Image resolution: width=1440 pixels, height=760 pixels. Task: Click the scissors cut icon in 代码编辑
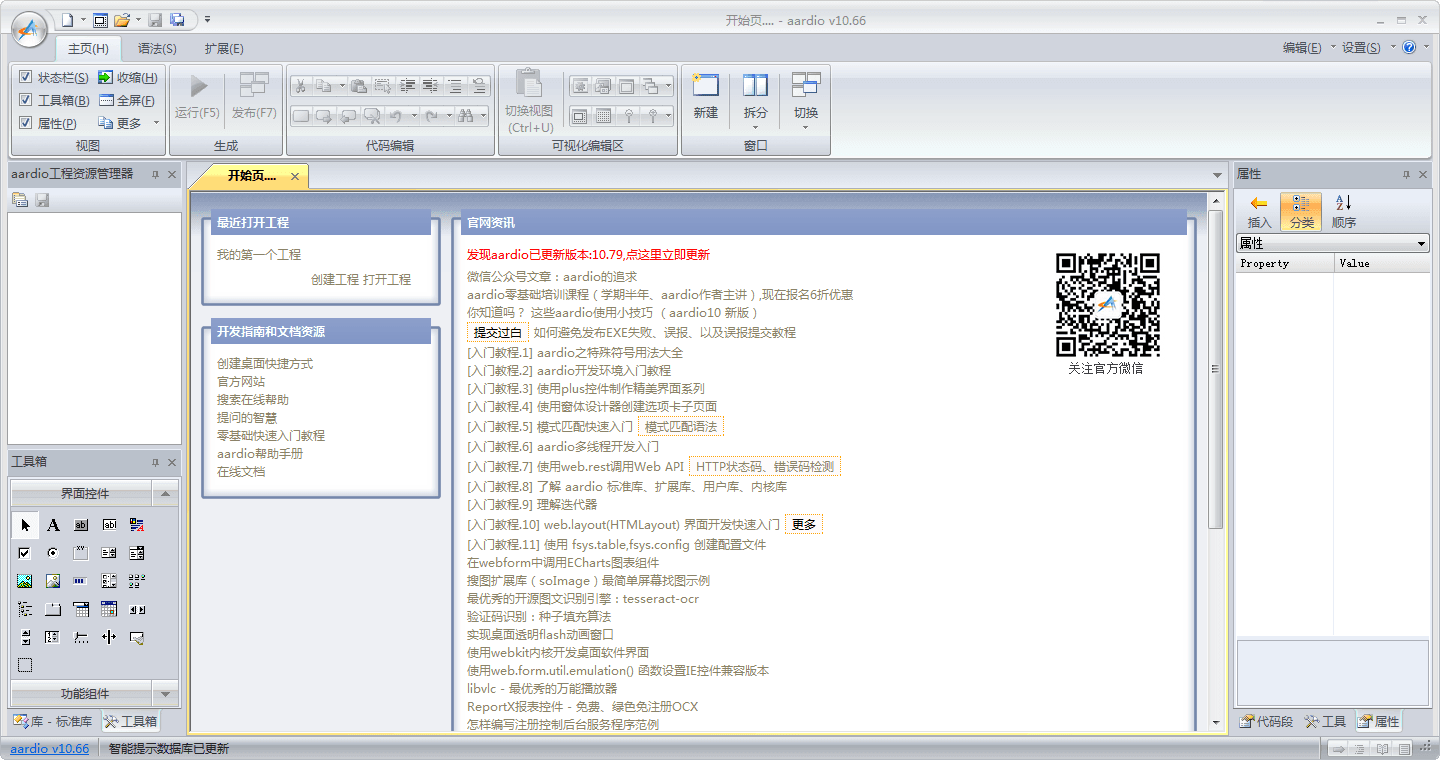[x=300, y=86]
